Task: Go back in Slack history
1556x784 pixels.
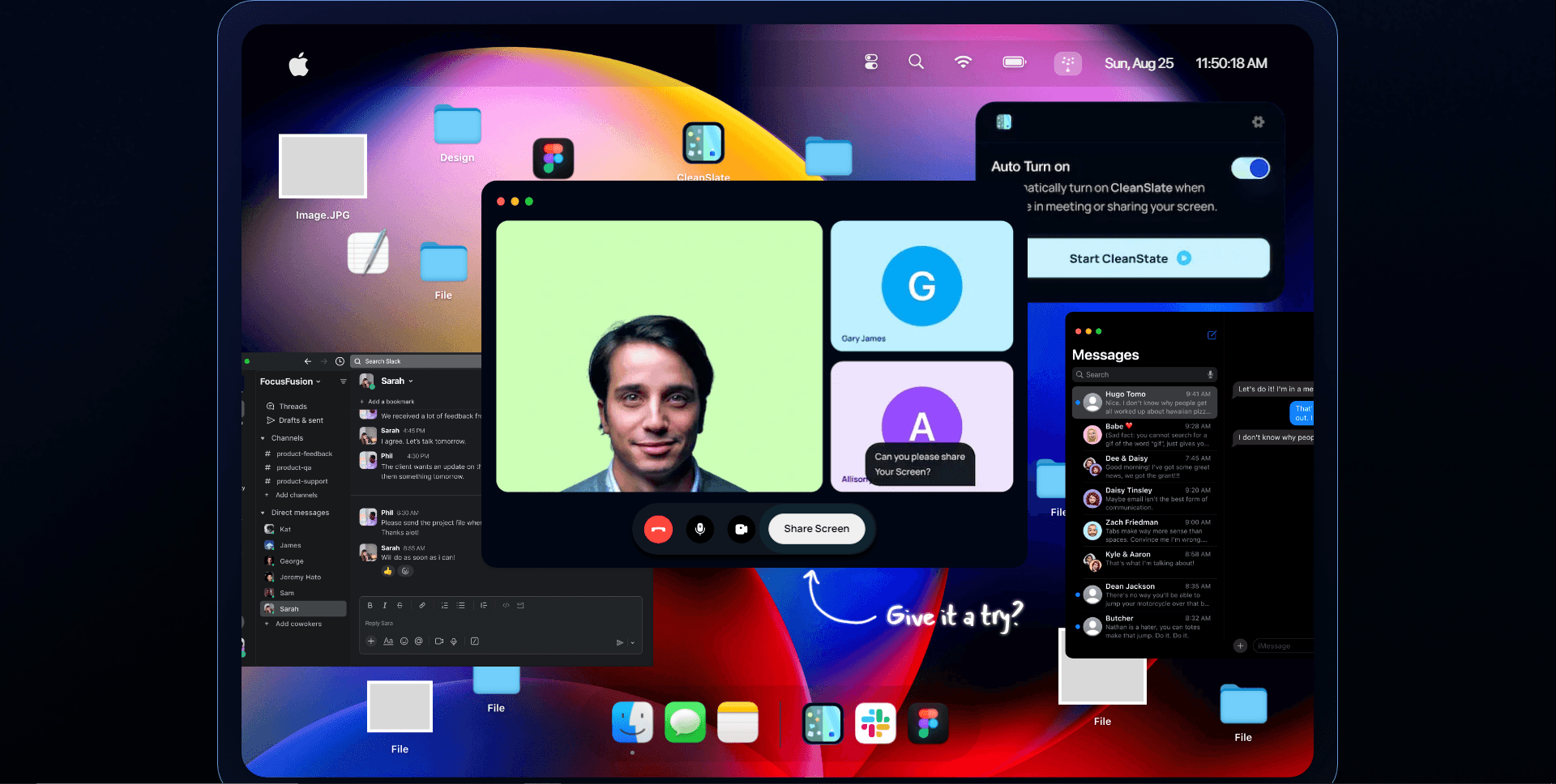Action: click(x=308, y=361)
